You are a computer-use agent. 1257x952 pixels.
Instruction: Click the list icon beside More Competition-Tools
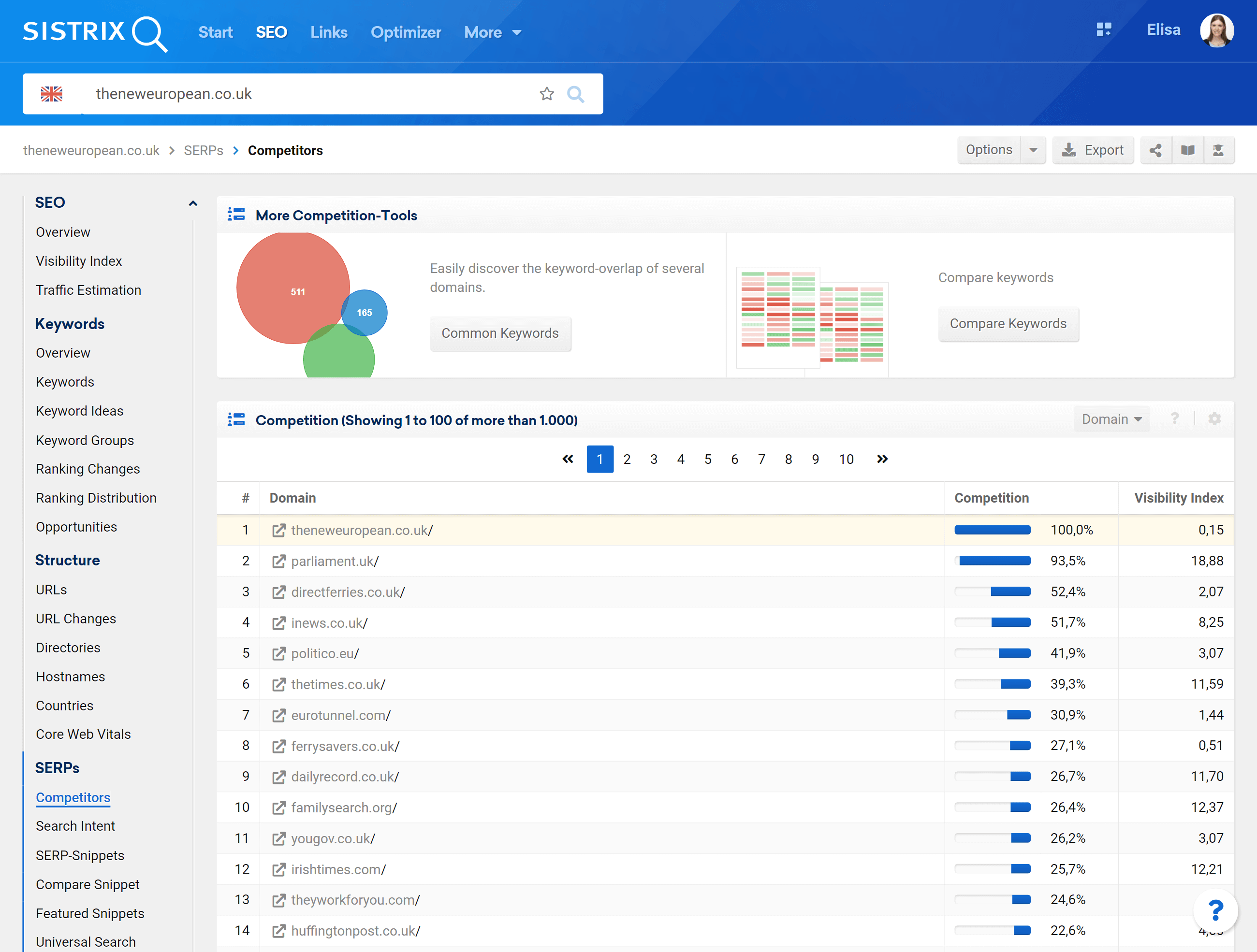(x=236, y=214)
